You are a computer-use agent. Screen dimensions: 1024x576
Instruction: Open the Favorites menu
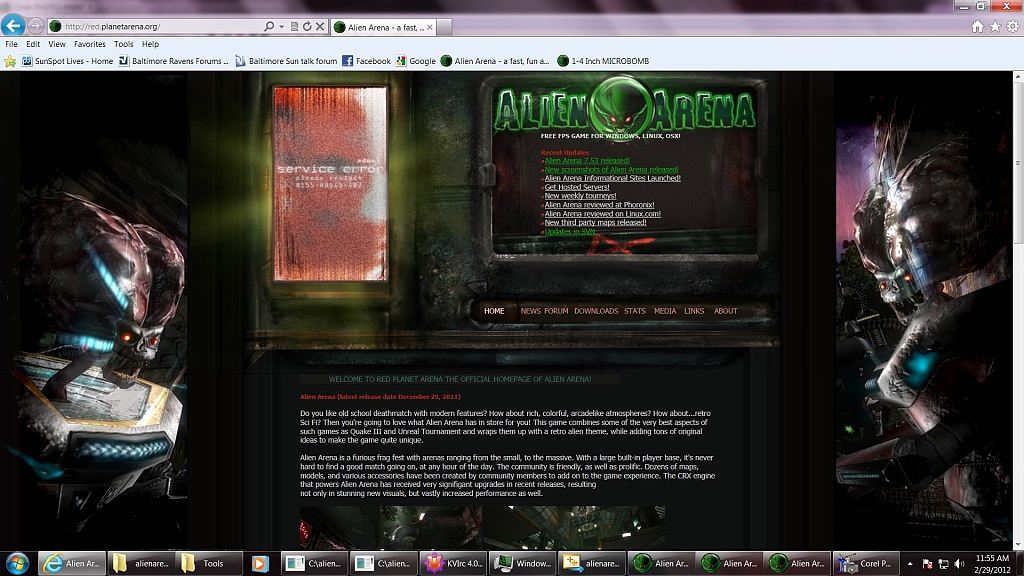click(89, 44)
